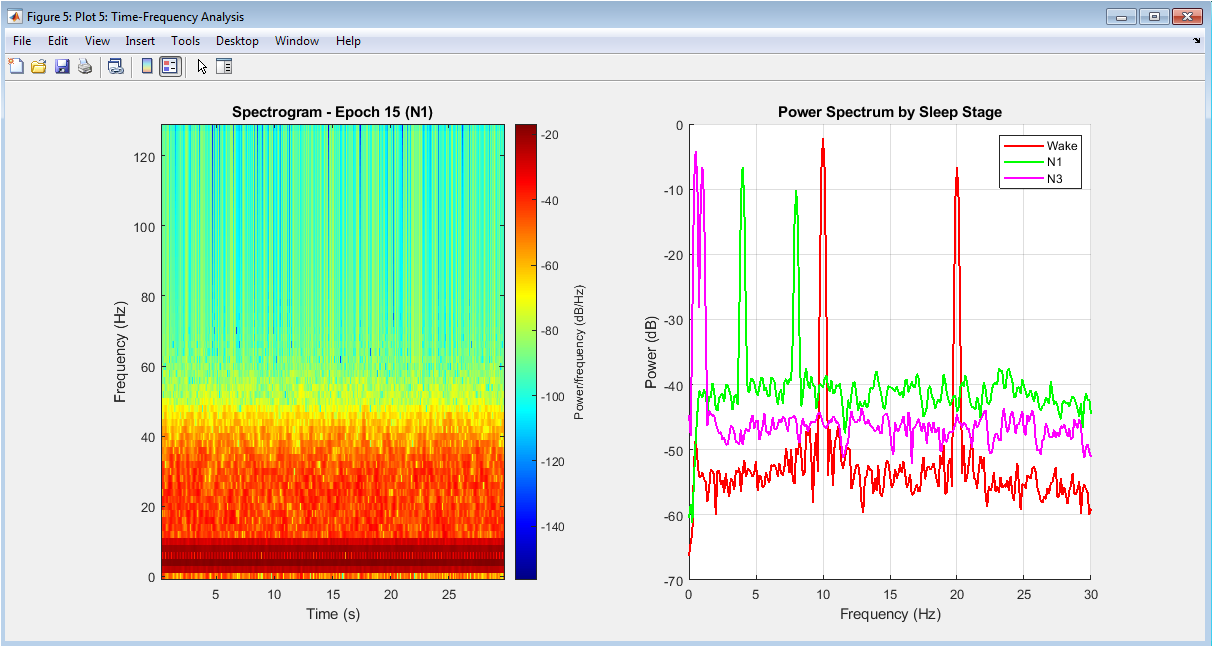Toggle the Insert Legend toolbar button

(170, 67)
